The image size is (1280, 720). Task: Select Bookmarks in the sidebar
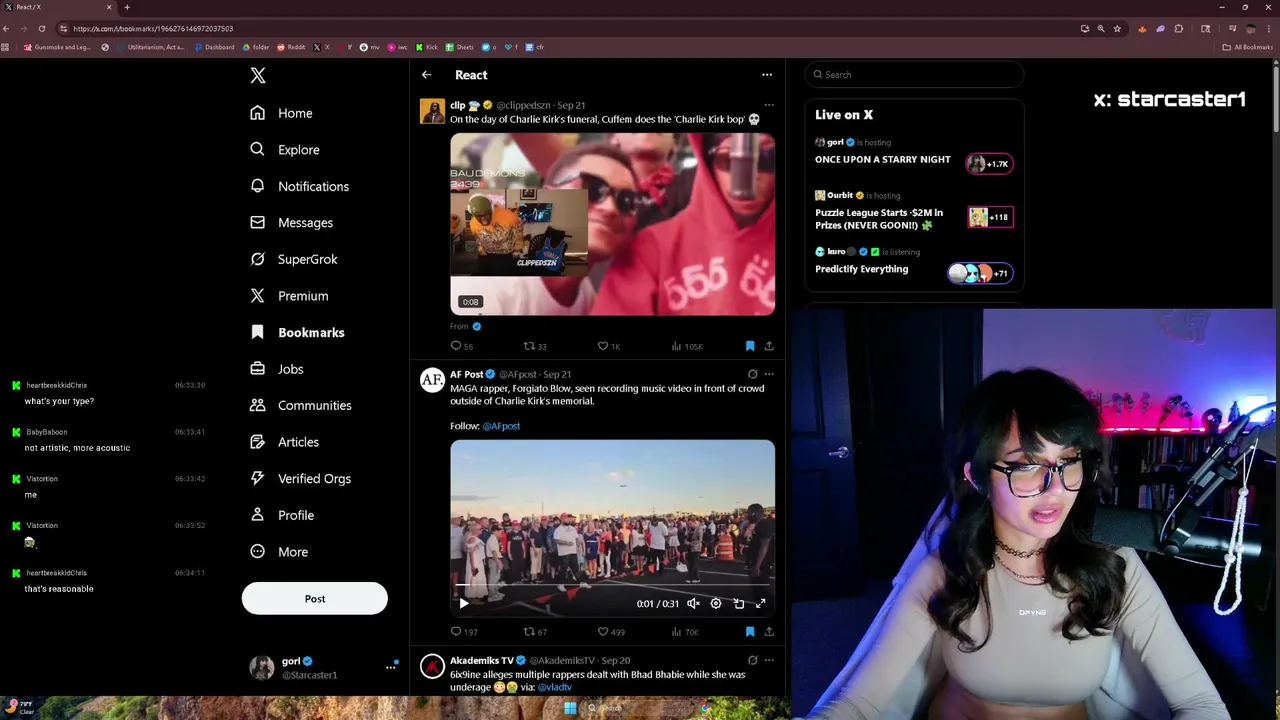[297, 332]
